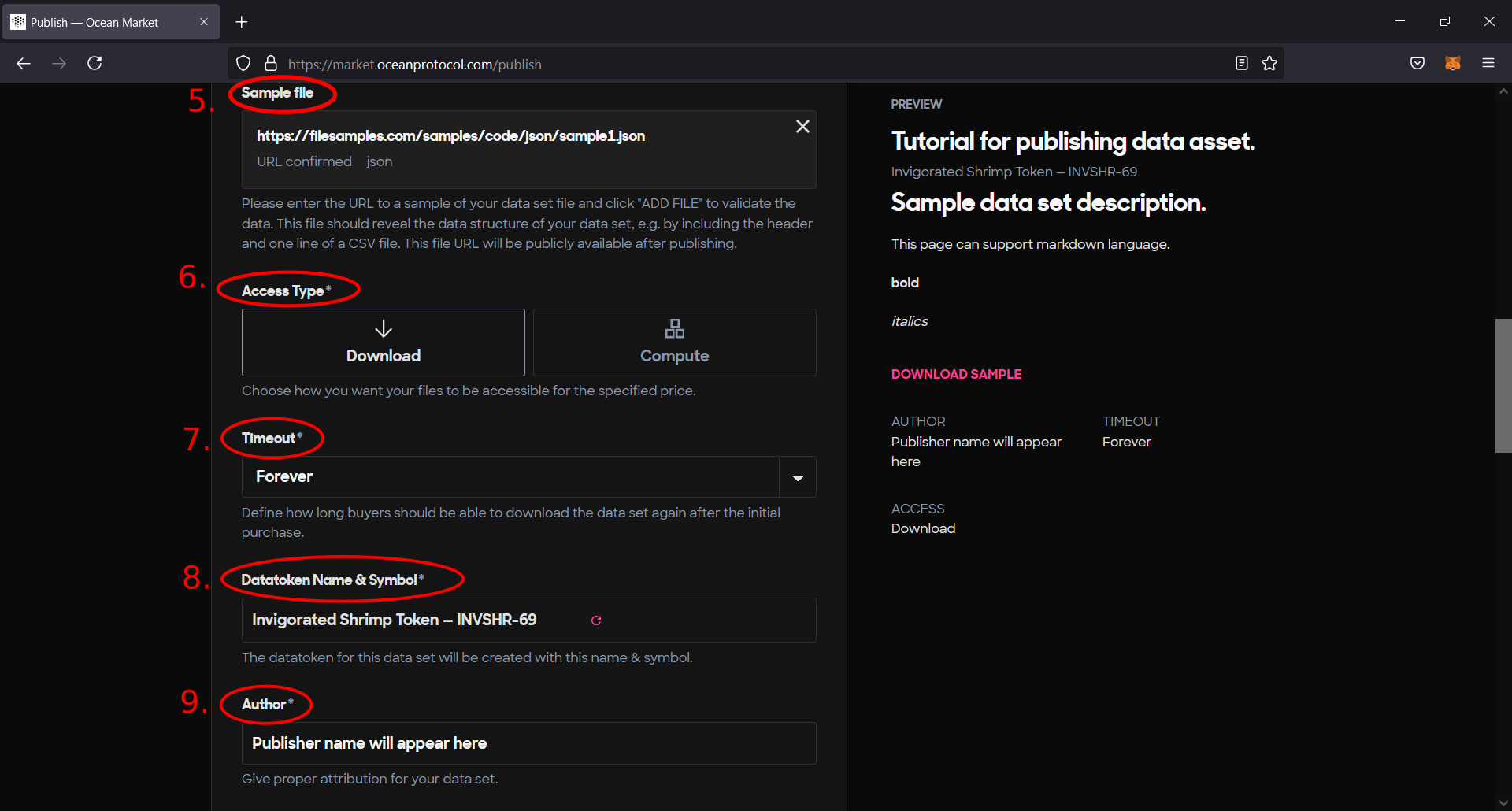Click the preview ACCESS 'Download' value
This screenshot has height=811, width=1512.
[923, 528]
